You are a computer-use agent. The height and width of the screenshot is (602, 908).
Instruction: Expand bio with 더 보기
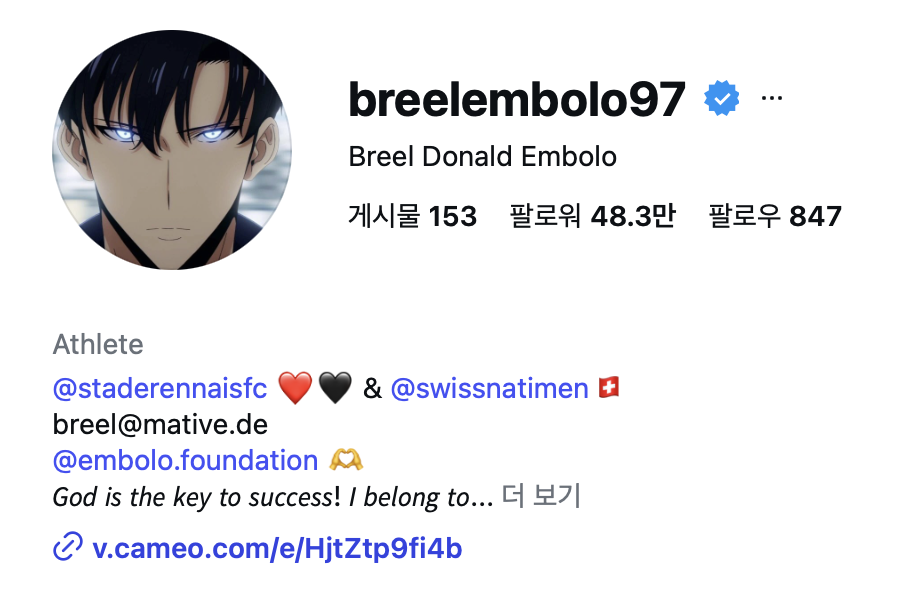541,495
